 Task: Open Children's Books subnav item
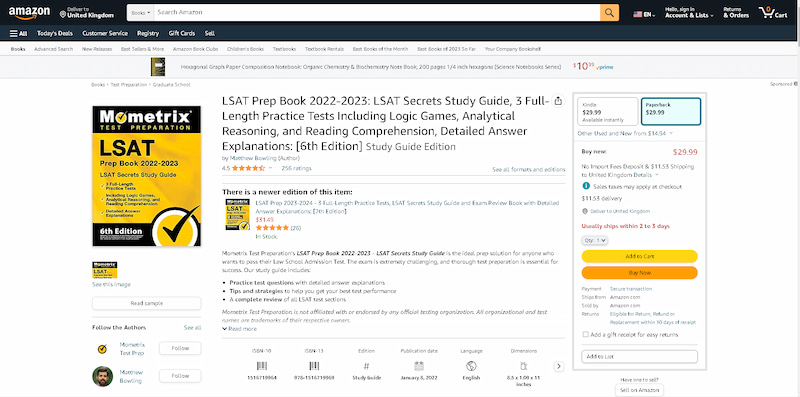(245, 49)
